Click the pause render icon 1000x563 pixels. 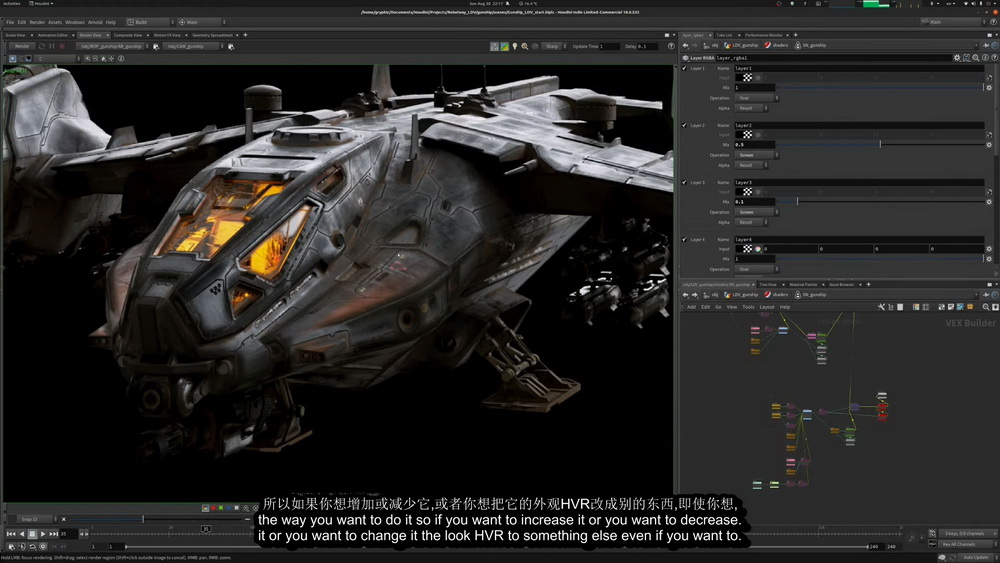(52, 47)
